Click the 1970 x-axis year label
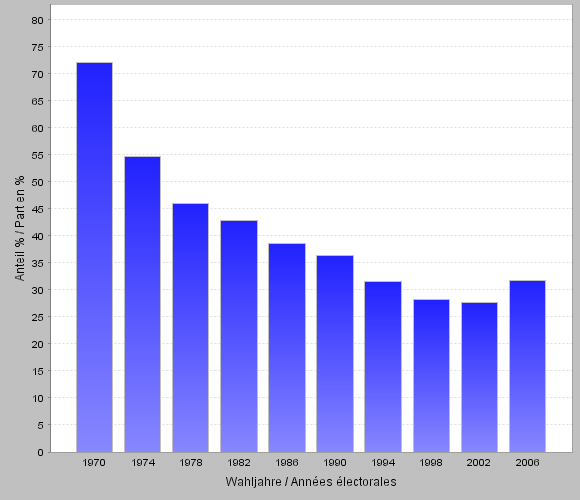580x500 pixels. (x=94, y=462)
